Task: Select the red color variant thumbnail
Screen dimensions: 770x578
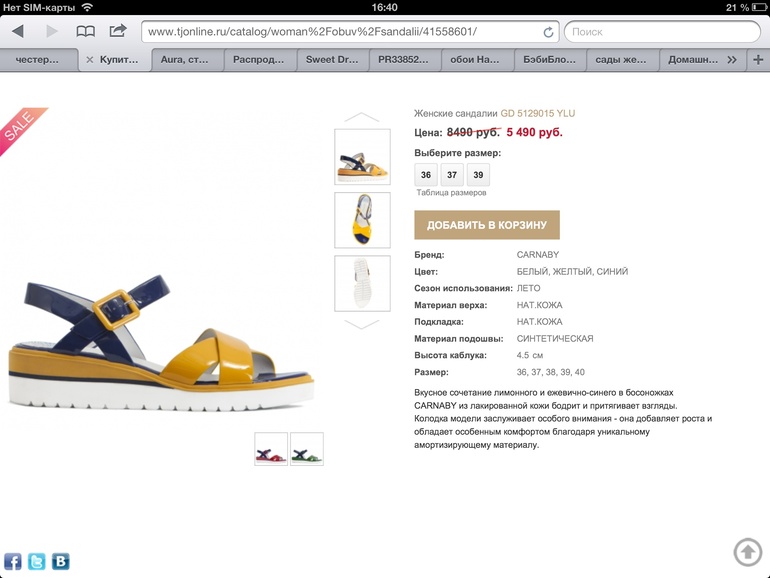Action: pyautogui.click(x=271, y=449)
